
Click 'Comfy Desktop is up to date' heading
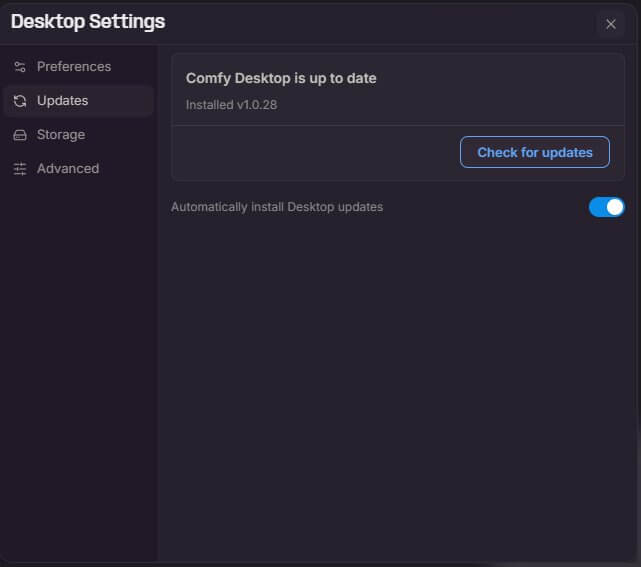281,78
